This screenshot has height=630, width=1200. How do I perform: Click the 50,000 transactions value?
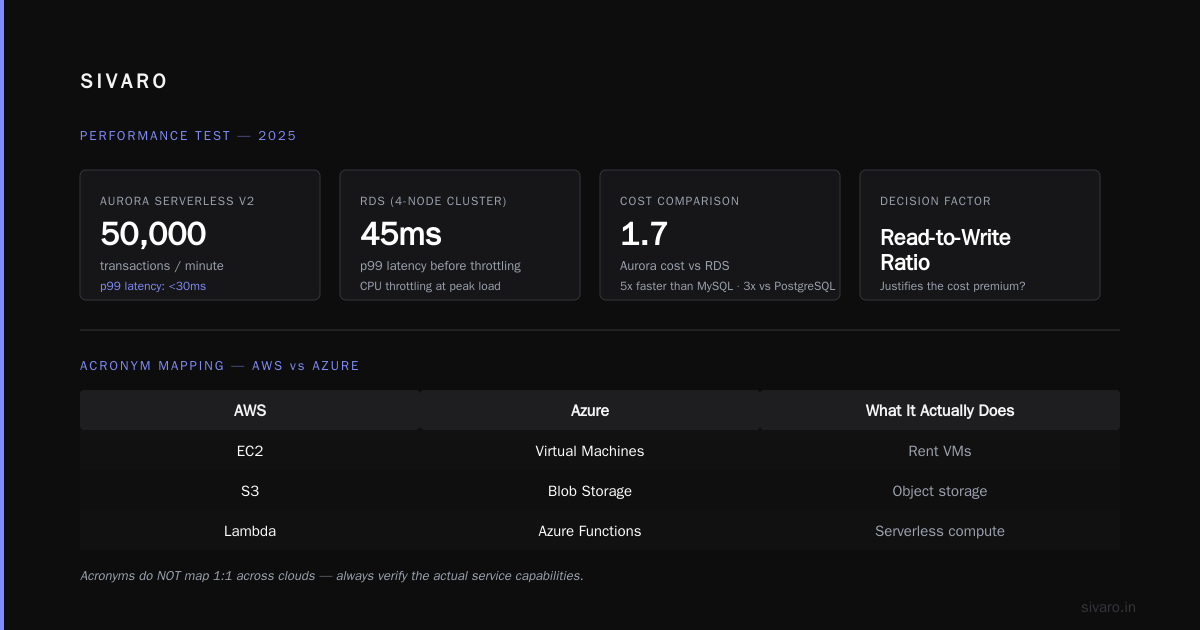tap(153, 234)
